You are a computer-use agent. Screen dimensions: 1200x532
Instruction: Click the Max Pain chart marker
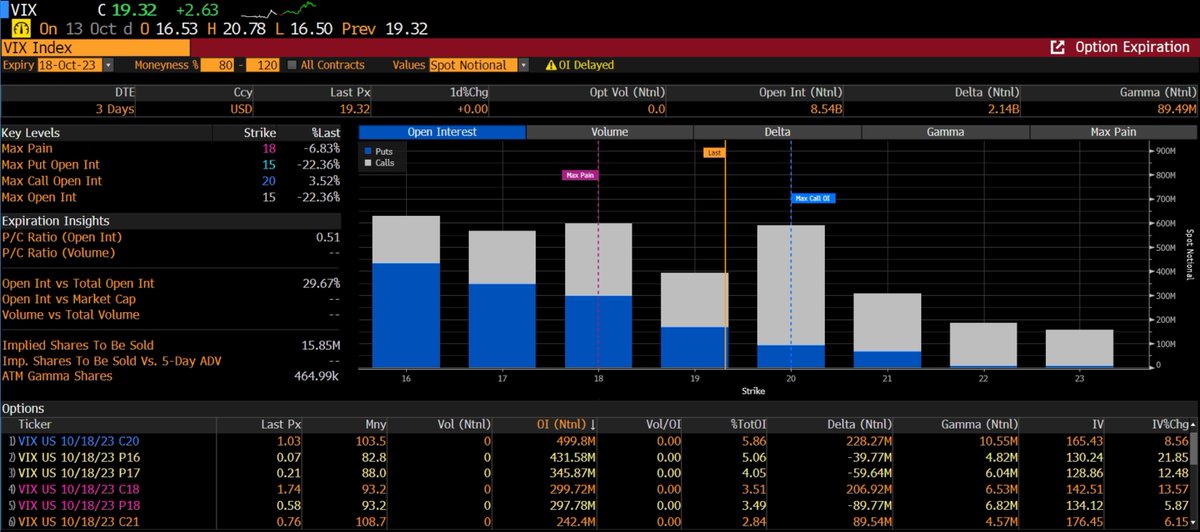(x=579, y=175)
